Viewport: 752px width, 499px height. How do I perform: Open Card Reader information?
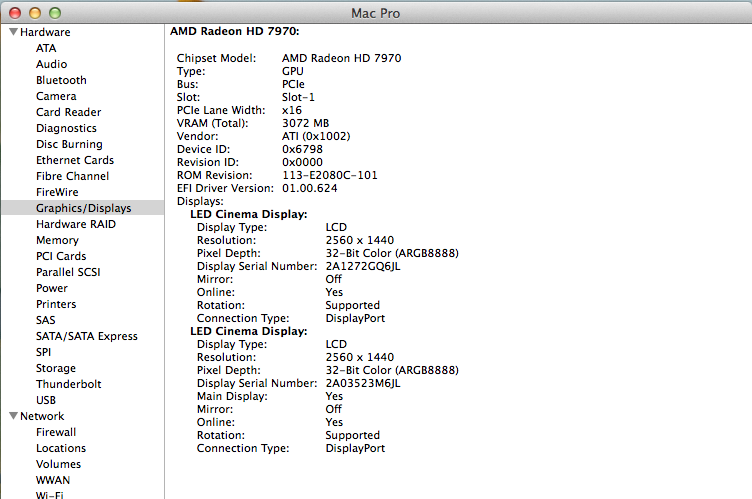coord(69,112)
